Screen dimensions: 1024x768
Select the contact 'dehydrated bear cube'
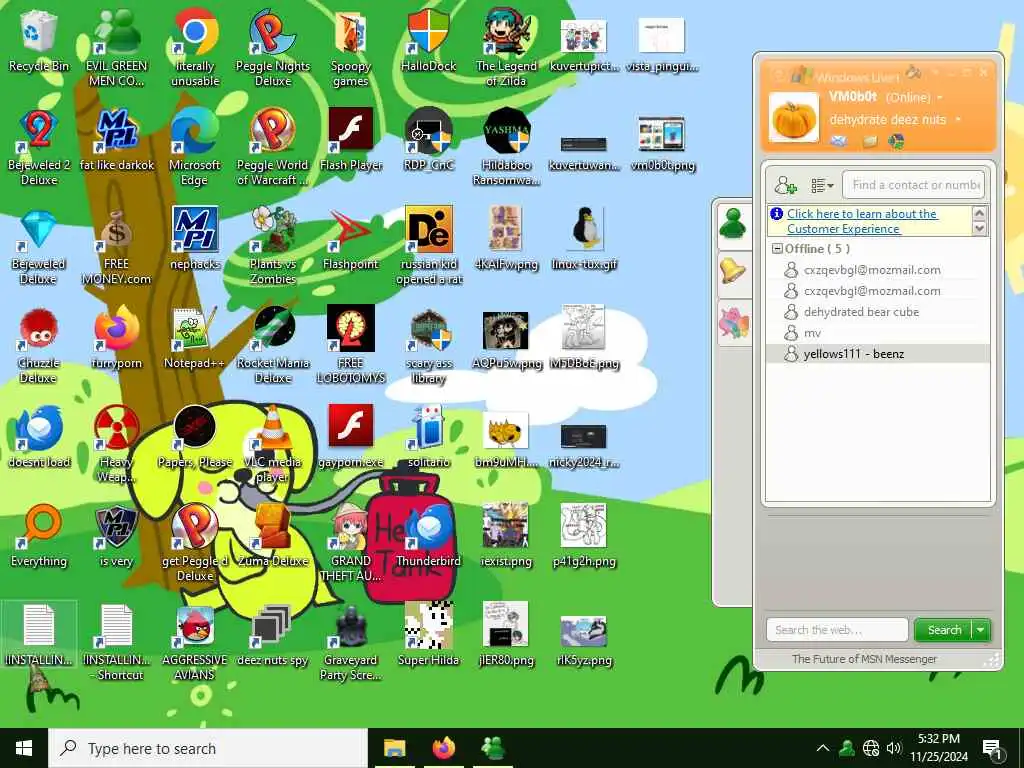point(877,312)
